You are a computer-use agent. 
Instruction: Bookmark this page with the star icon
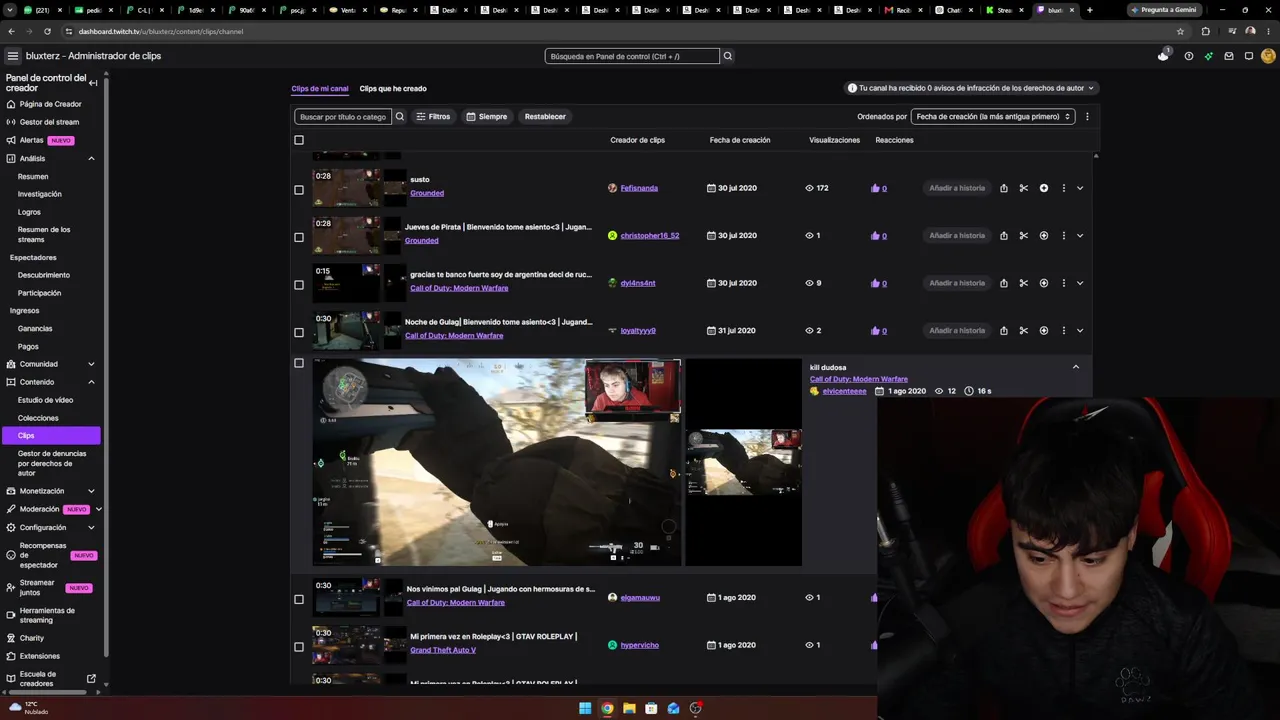[x=1180, y=31]
